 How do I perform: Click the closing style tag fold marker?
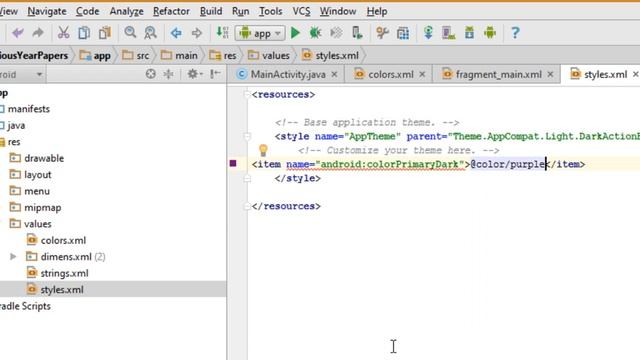click(x=247, y=178)
